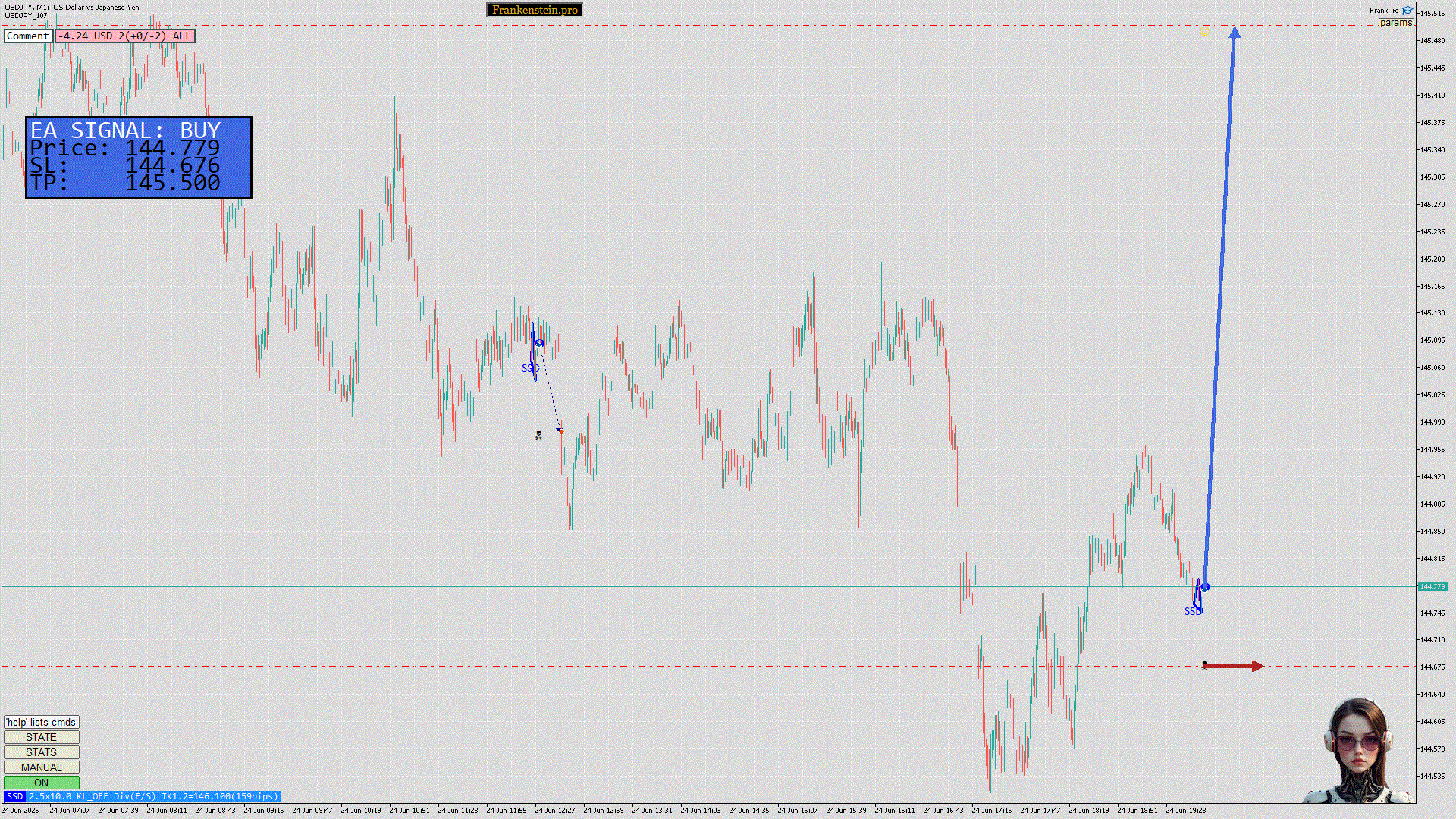This screenshot has height=819, width=1456.
Task: Click the red stop-loss arrow
Action: point(1233,667)
